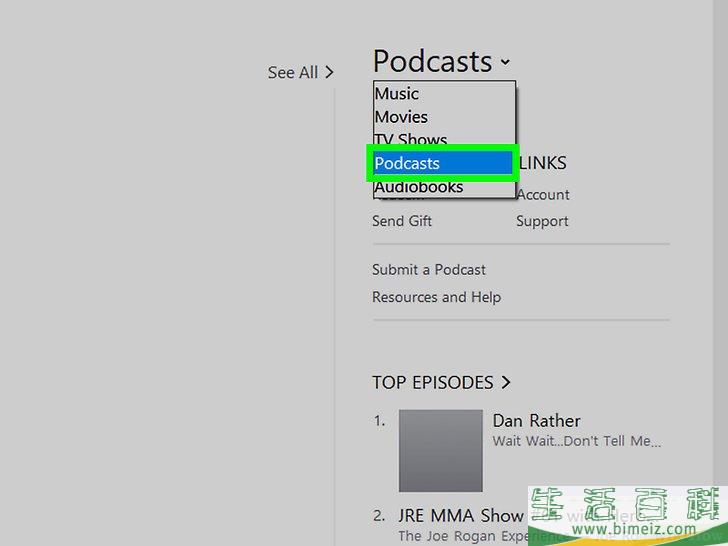Pick Podcasts in the dropdown list
The image size is (728, 546).
pos(443,163)
